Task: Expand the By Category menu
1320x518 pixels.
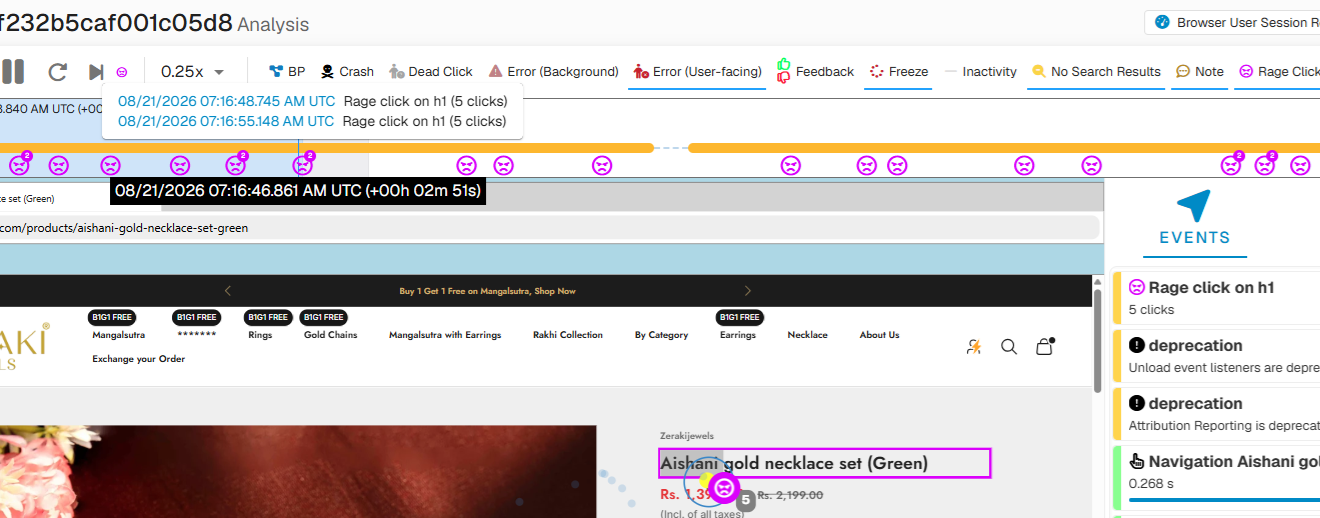Action: [x=661, y=335]
